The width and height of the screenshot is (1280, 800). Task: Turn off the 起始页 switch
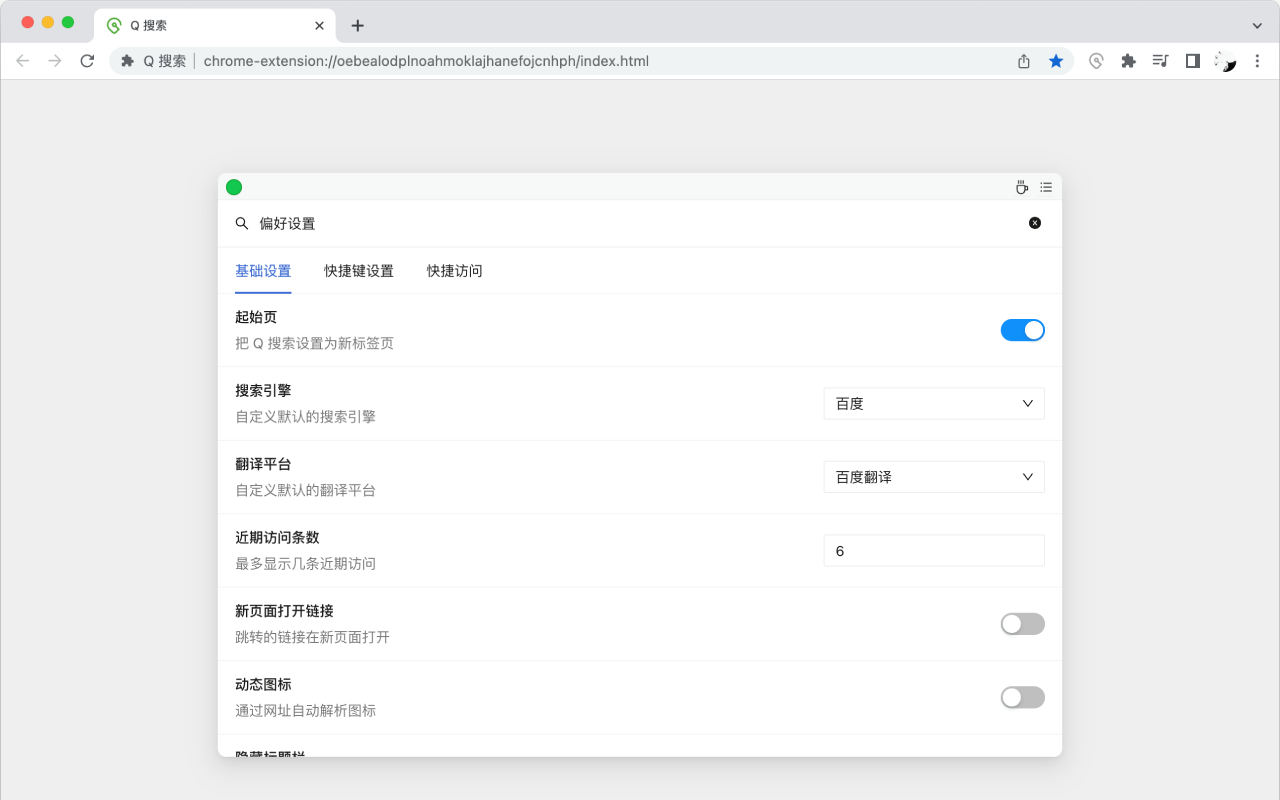pos(1023,330)
